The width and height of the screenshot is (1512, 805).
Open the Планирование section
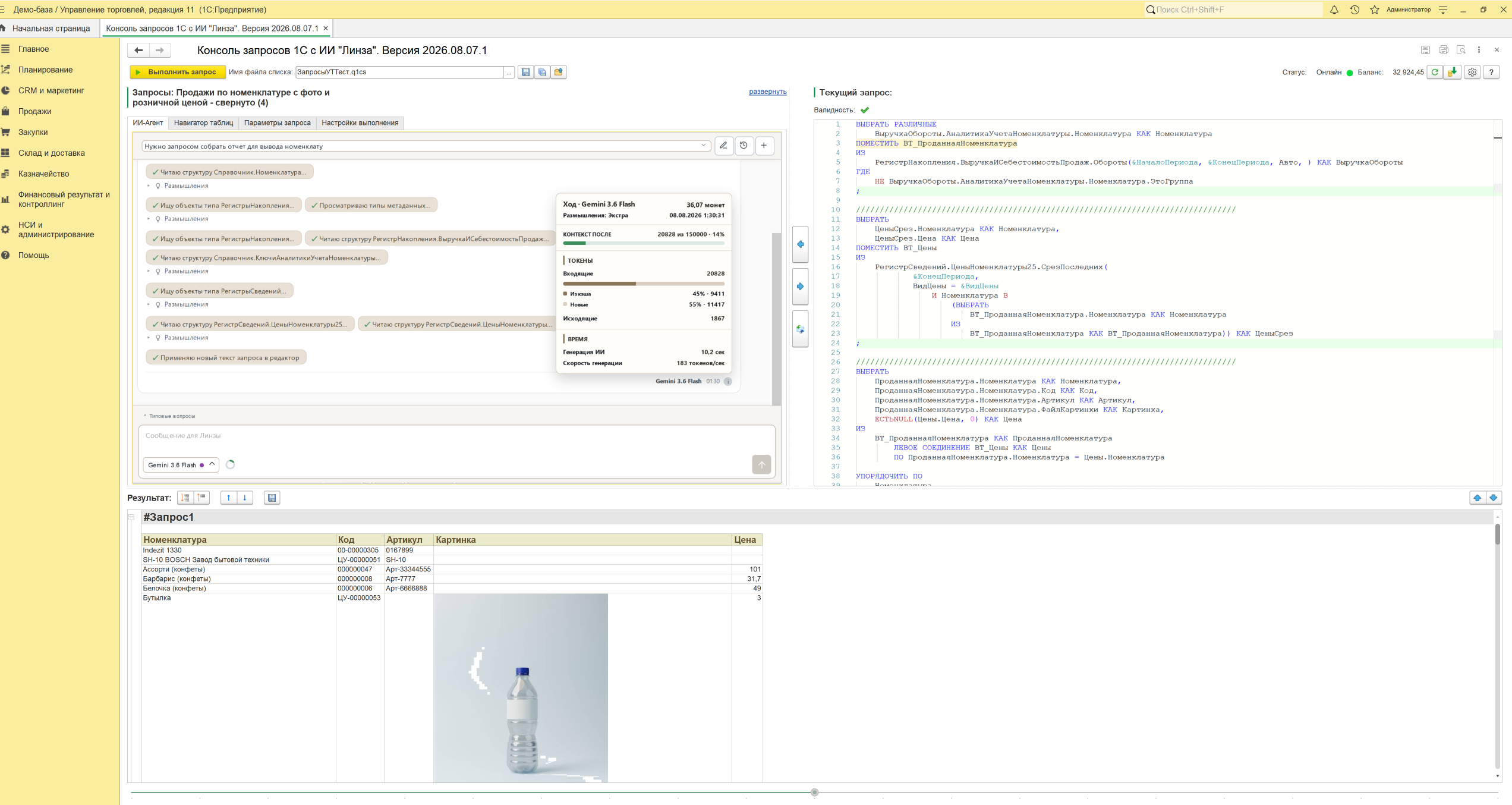tap(45, 70)
